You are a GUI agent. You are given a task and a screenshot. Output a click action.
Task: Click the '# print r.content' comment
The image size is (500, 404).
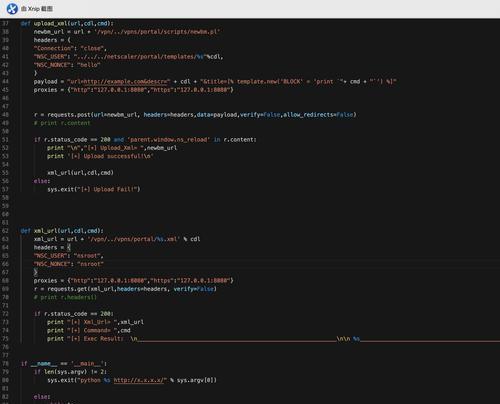click(62, 123)
